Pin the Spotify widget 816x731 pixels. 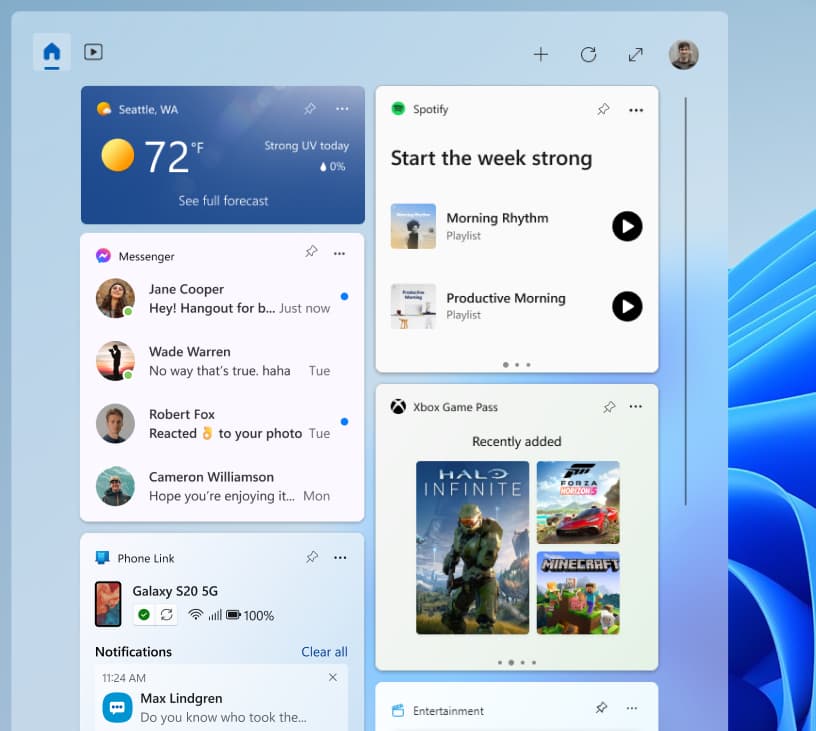(603, 109)
